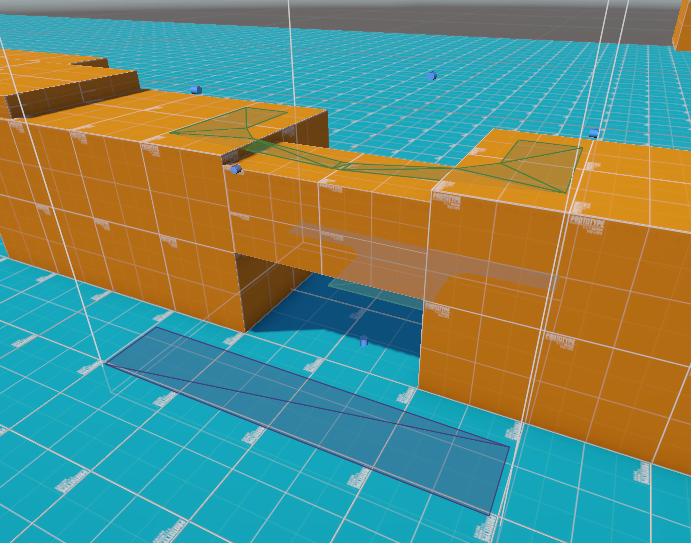Click the shadowed floor inside the bridge tunnel
Image resolution: width=691 pixels, height=543 pixels.
pyautogui.click(x=330, y=310)
